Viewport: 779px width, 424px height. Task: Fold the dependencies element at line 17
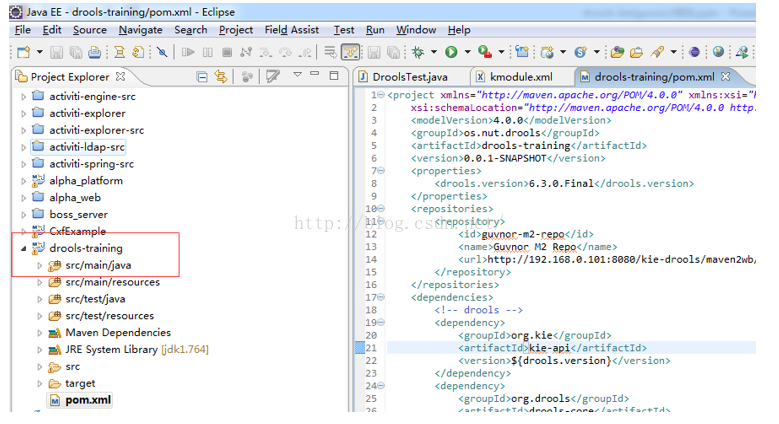[381, 297]
